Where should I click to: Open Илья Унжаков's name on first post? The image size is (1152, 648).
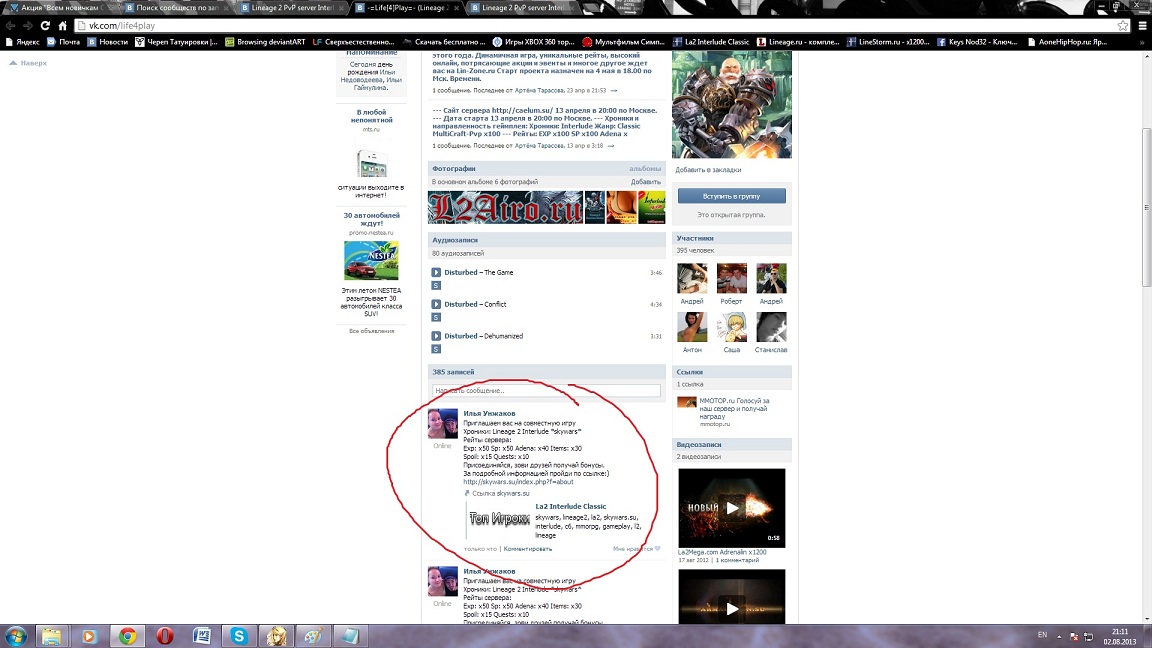(x=489, y=414)
